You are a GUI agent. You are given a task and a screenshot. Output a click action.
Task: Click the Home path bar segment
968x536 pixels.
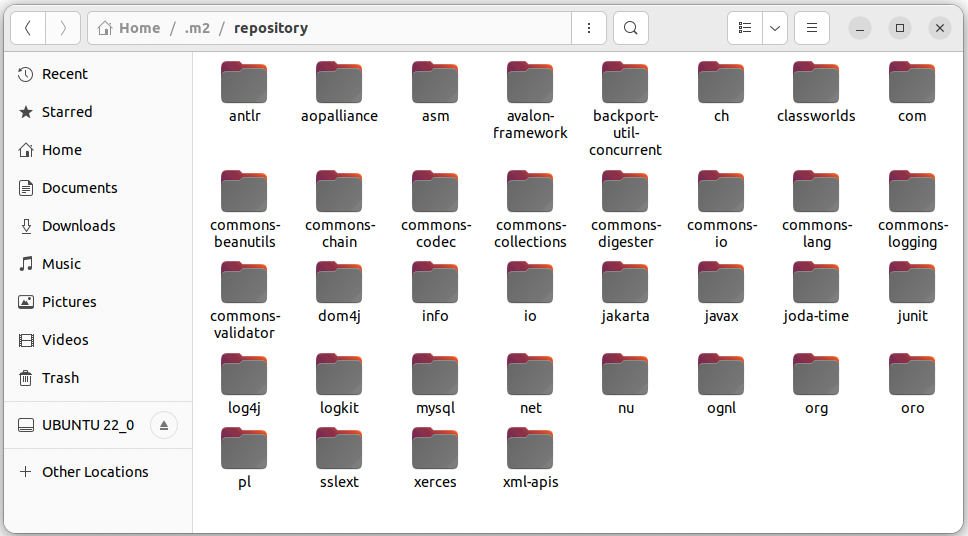(130, 28)
